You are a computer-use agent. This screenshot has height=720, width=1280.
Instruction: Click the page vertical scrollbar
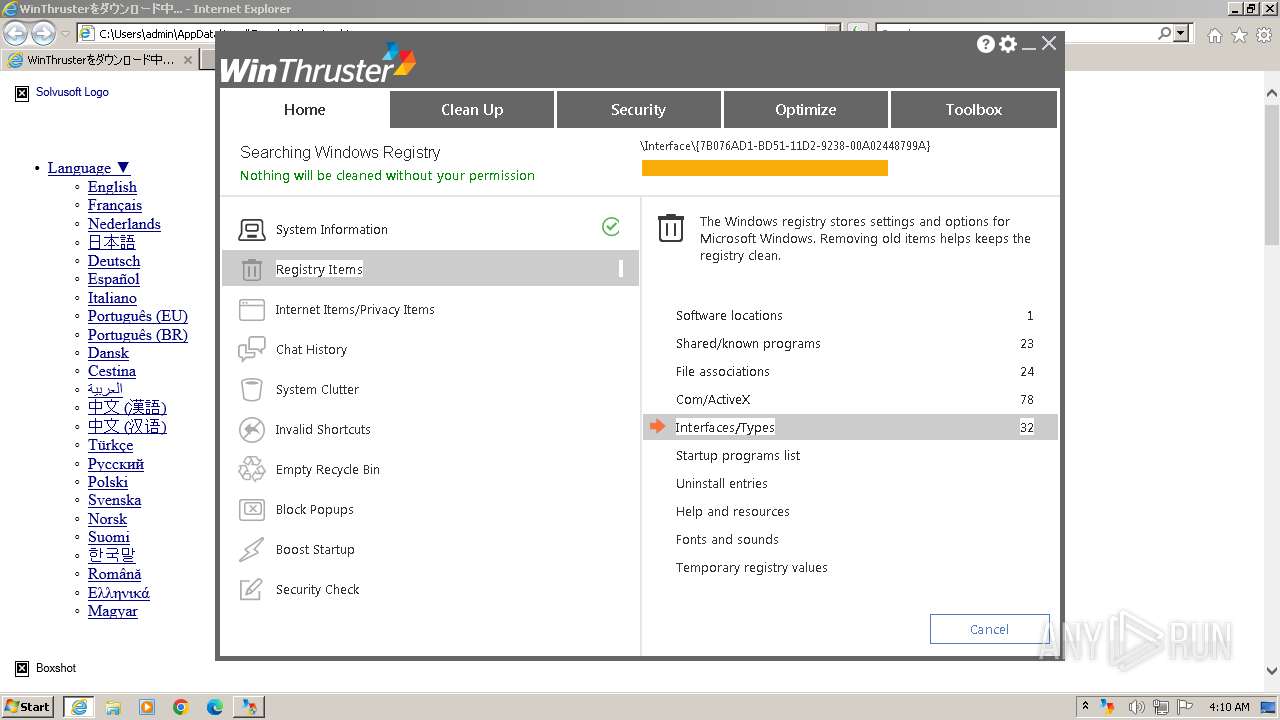pos(1272,382)
